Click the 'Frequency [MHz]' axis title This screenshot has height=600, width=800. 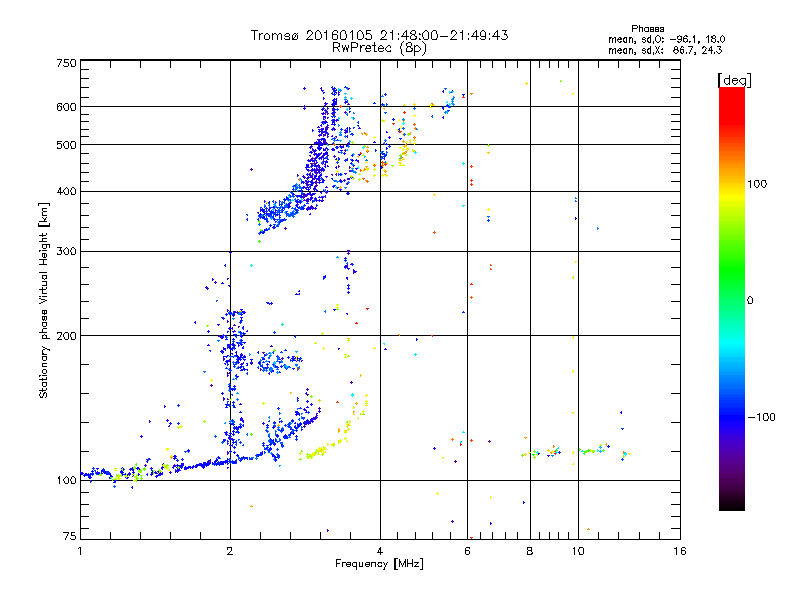click(x=379, y=564)
